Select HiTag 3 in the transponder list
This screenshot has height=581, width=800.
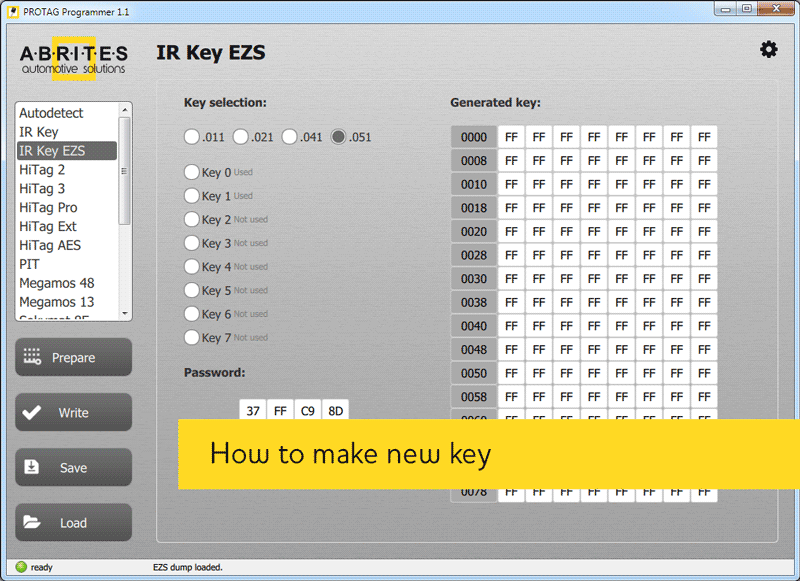click(67, 188)
